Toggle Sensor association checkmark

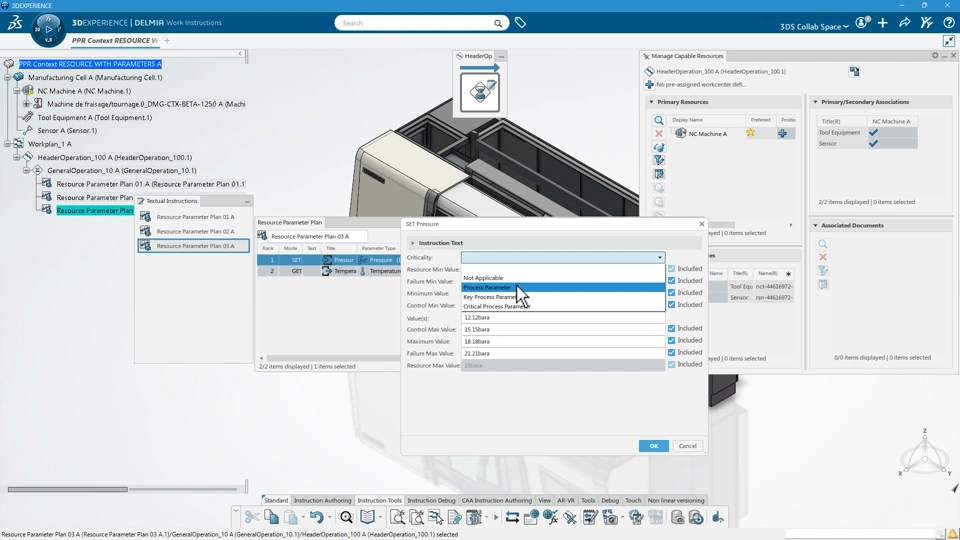pyautogui.click(x=874, y=143)
